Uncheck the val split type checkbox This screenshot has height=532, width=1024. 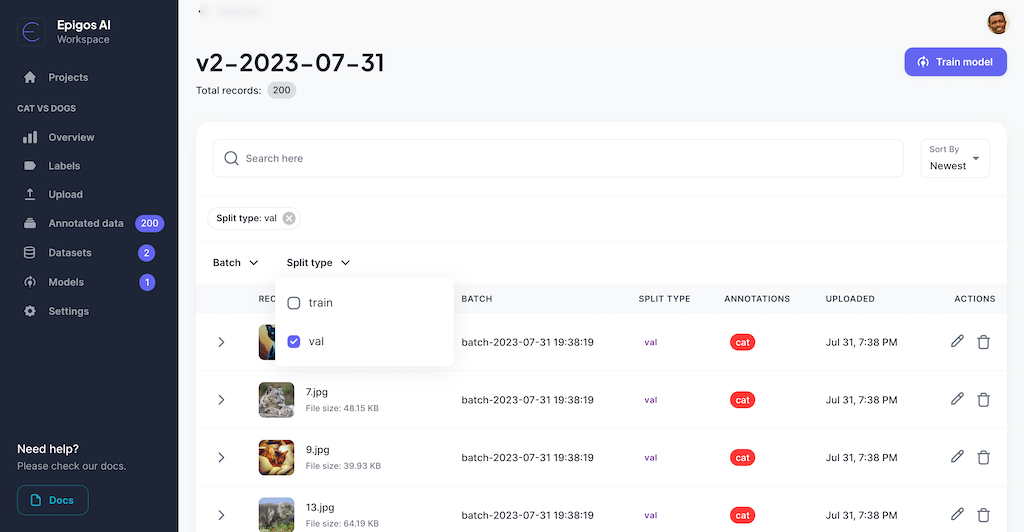(294, 341)
